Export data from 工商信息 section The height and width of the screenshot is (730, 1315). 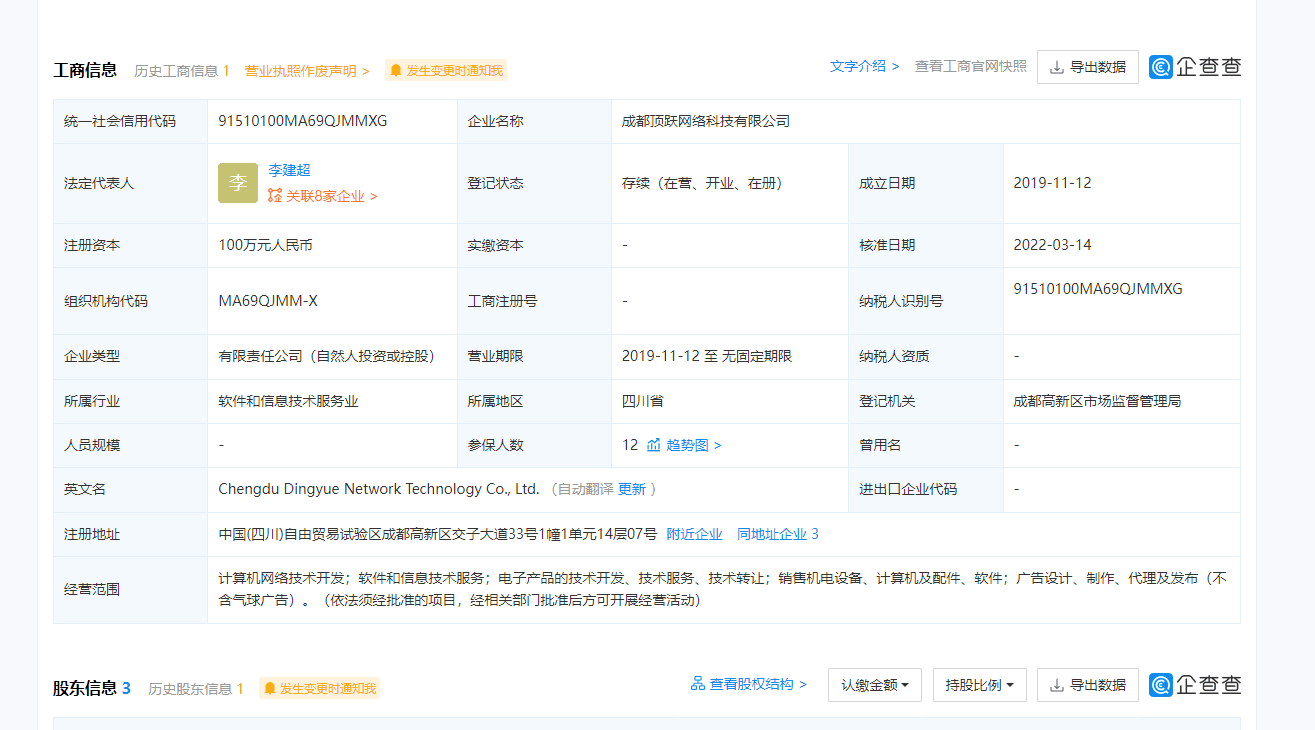[1087, 67]
